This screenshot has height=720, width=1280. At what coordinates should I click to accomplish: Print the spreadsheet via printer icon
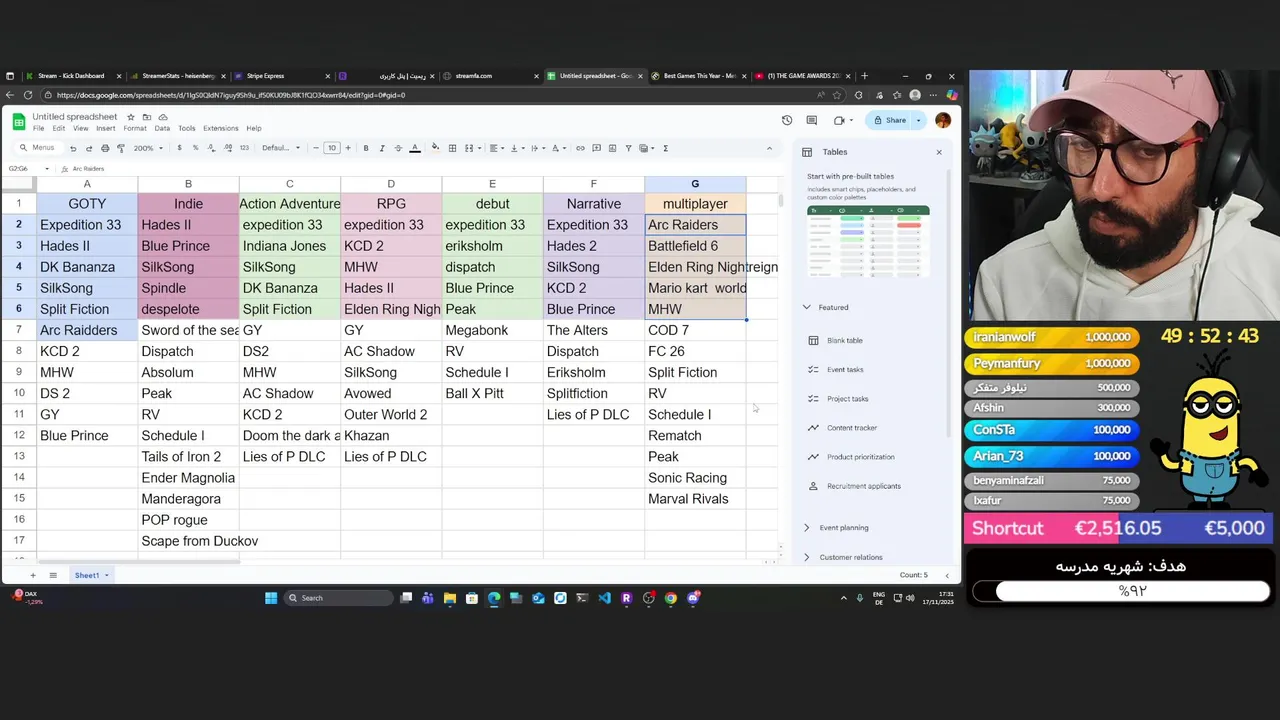tap(105, 148)
